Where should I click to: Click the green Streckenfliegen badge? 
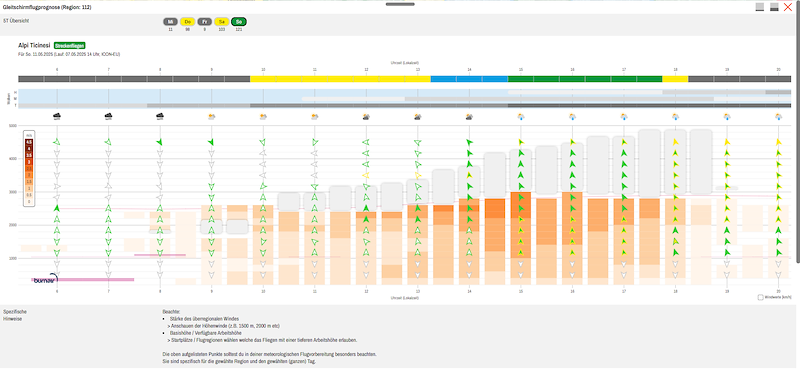point(69,45)
